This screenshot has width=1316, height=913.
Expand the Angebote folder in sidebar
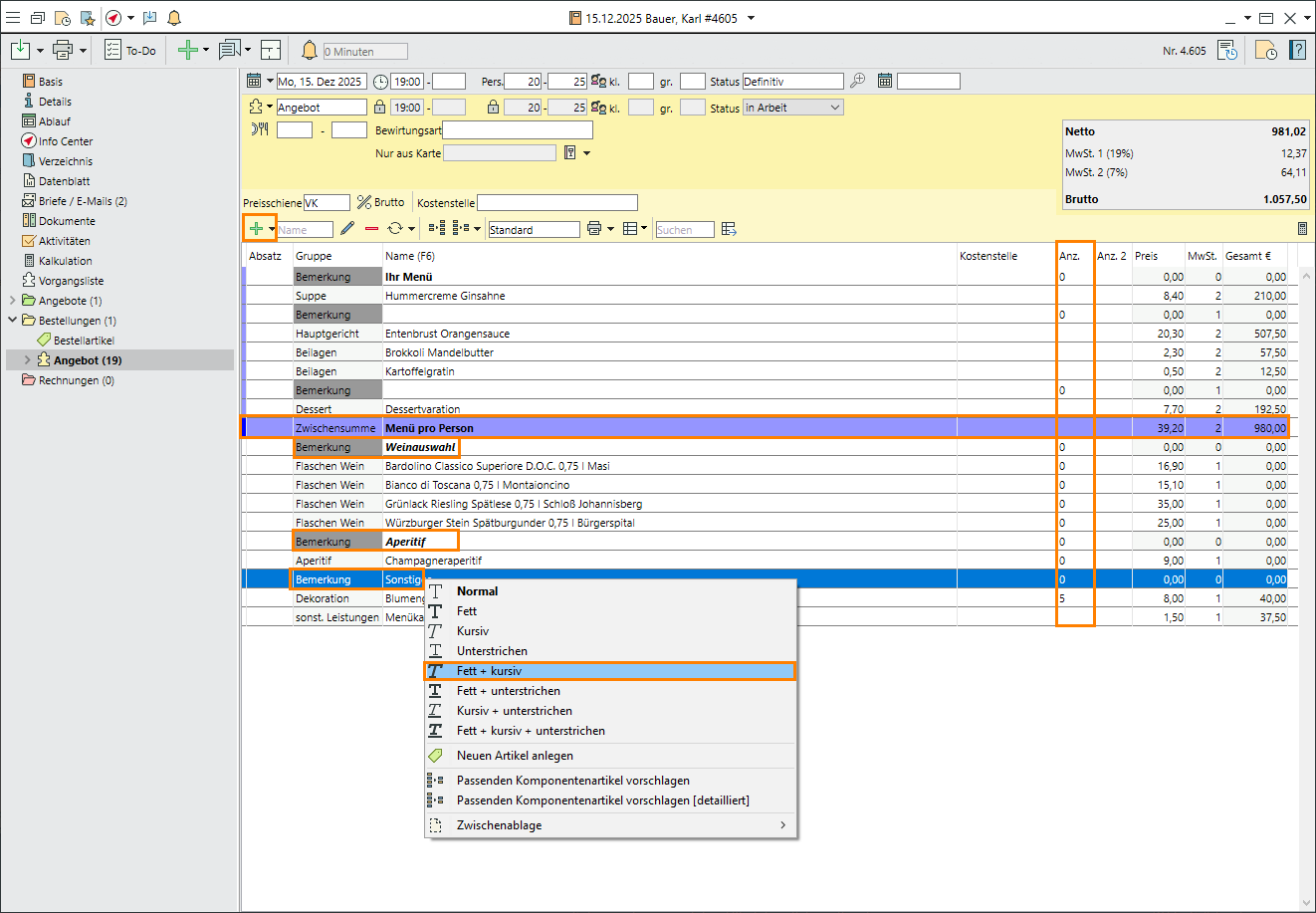(x=13, y=301)
